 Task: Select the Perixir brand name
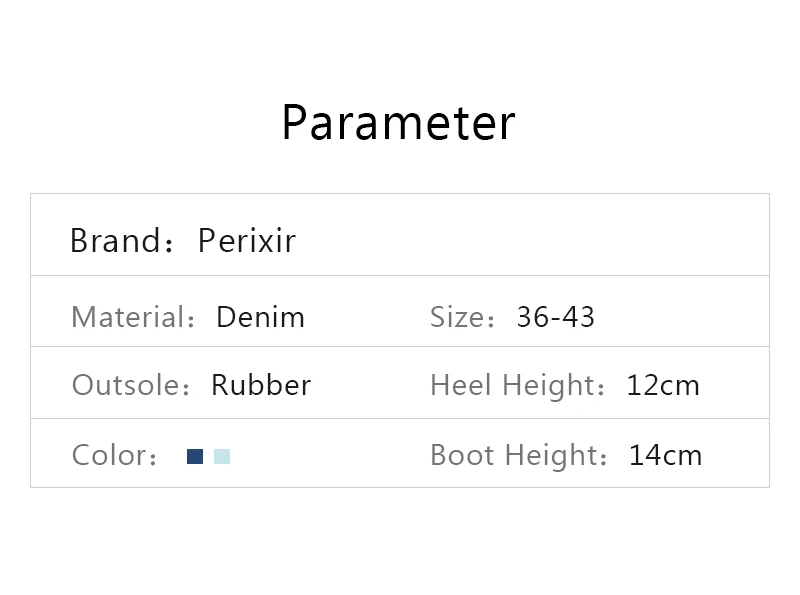click(246, 241)
